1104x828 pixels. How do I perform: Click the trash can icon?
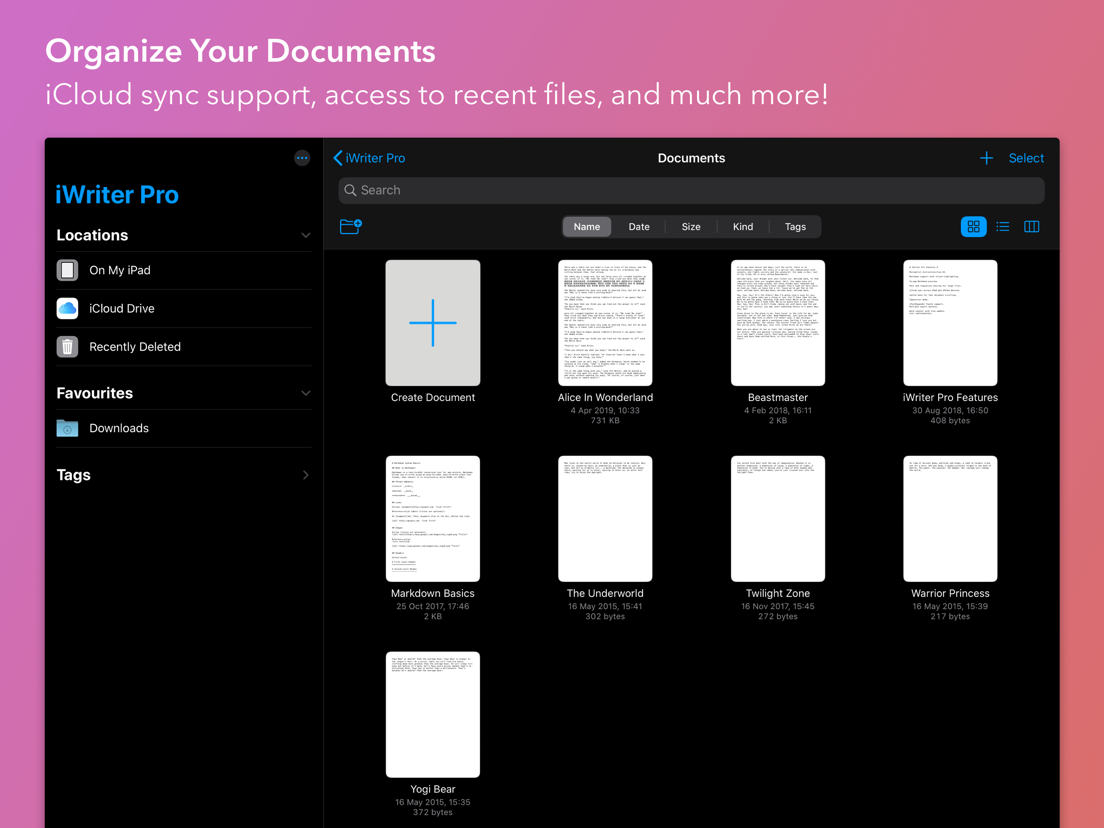click(x=68, y=346)
